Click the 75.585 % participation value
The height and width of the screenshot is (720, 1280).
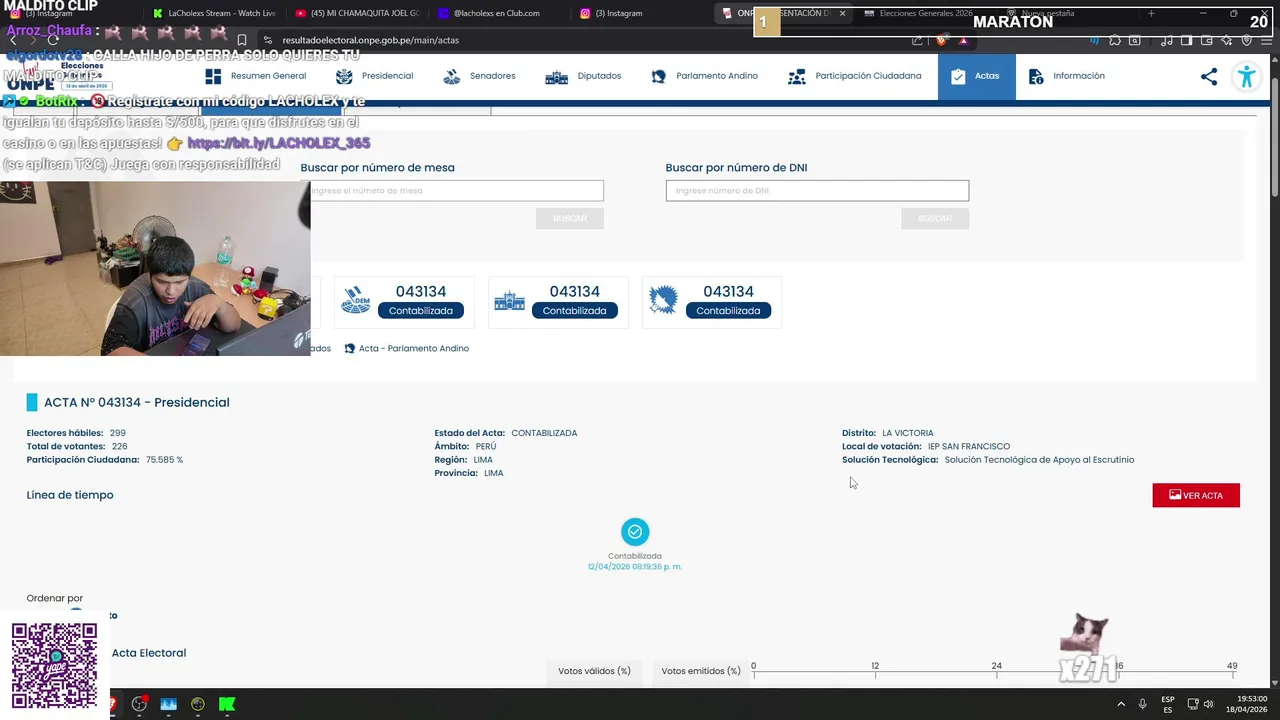165,460
